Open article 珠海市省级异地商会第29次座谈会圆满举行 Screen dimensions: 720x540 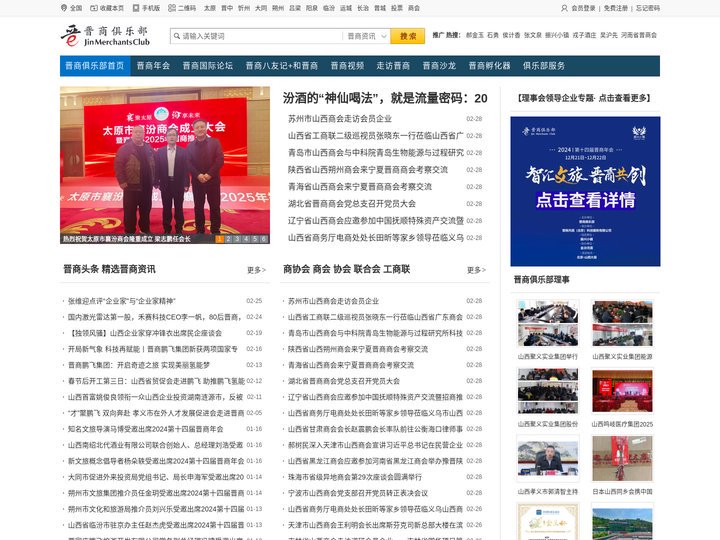click(x=354, y=477)
